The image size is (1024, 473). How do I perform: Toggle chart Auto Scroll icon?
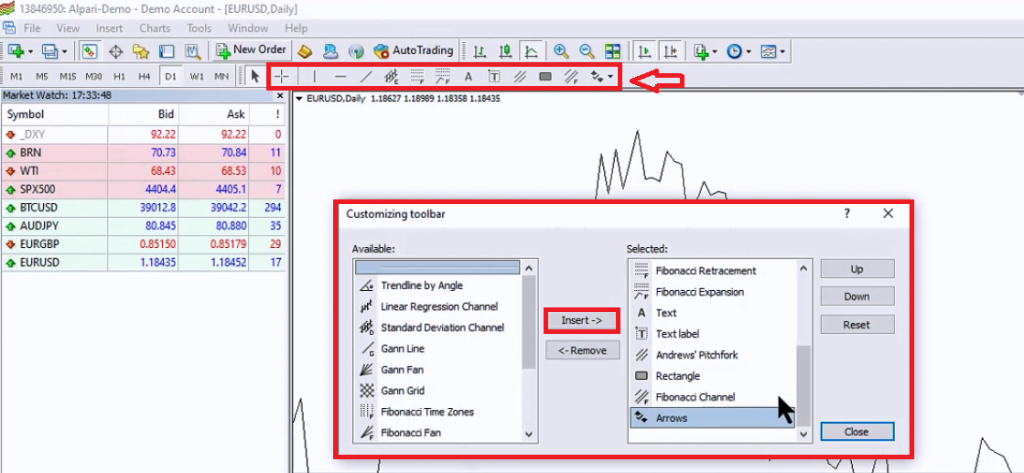(644, 51)
